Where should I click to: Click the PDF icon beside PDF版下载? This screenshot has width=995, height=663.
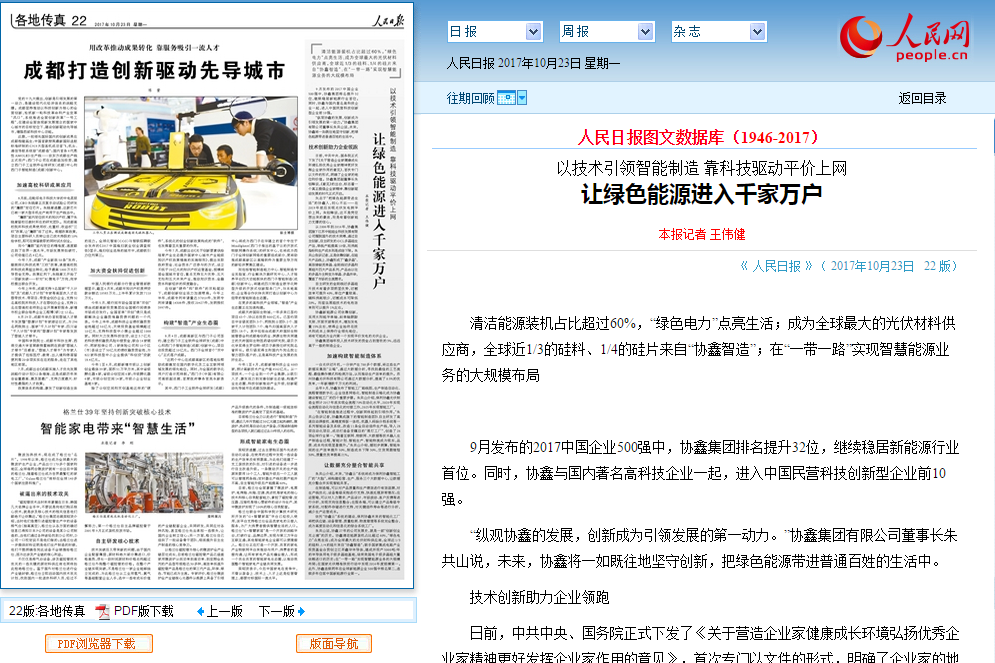tap(102, 611)
